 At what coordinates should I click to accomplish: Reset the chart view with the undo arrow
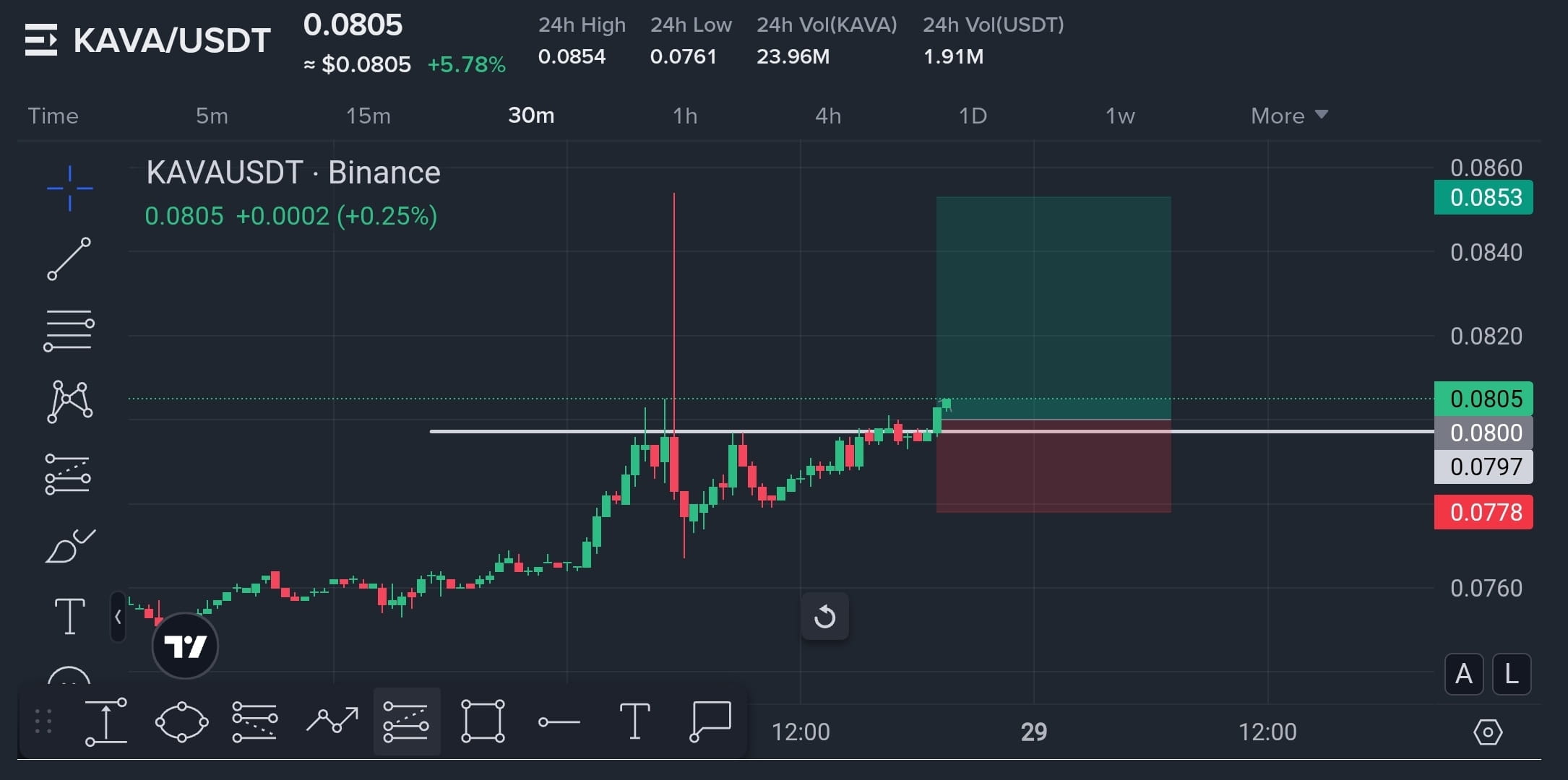824,617
